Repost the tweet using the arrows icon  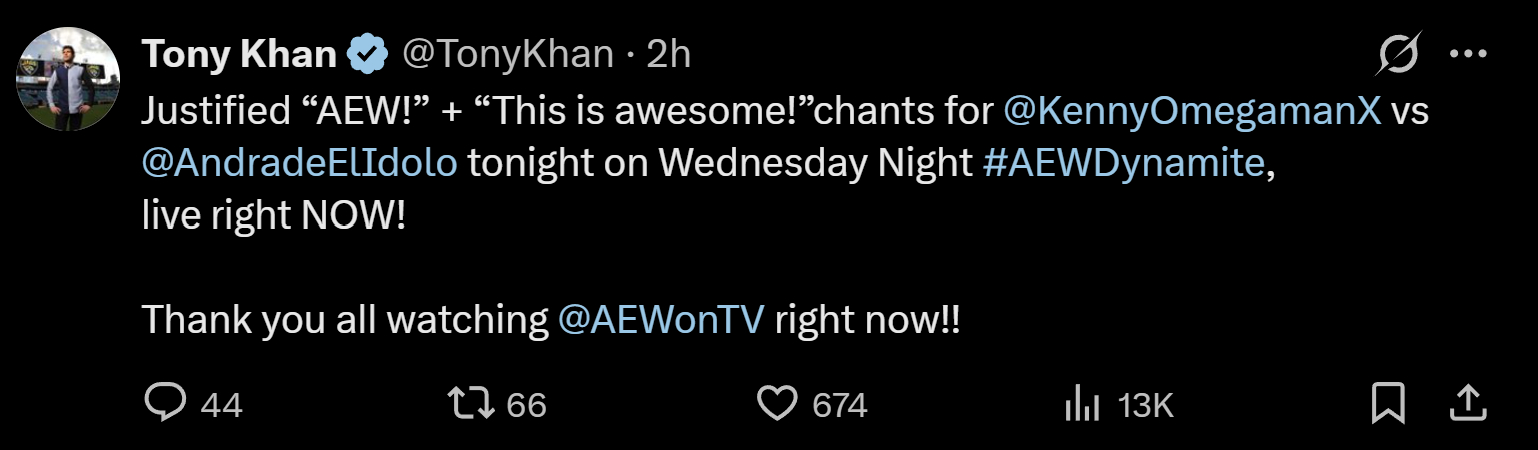coord(470,403)
